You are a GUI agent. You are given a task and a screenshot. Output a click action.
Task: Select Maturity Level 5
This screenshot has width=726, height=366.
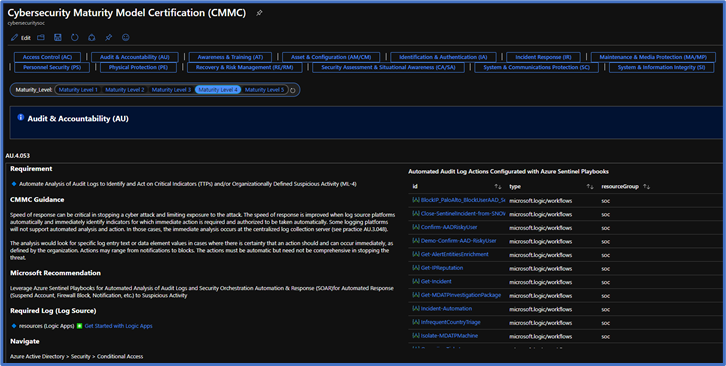coord(264,90)
